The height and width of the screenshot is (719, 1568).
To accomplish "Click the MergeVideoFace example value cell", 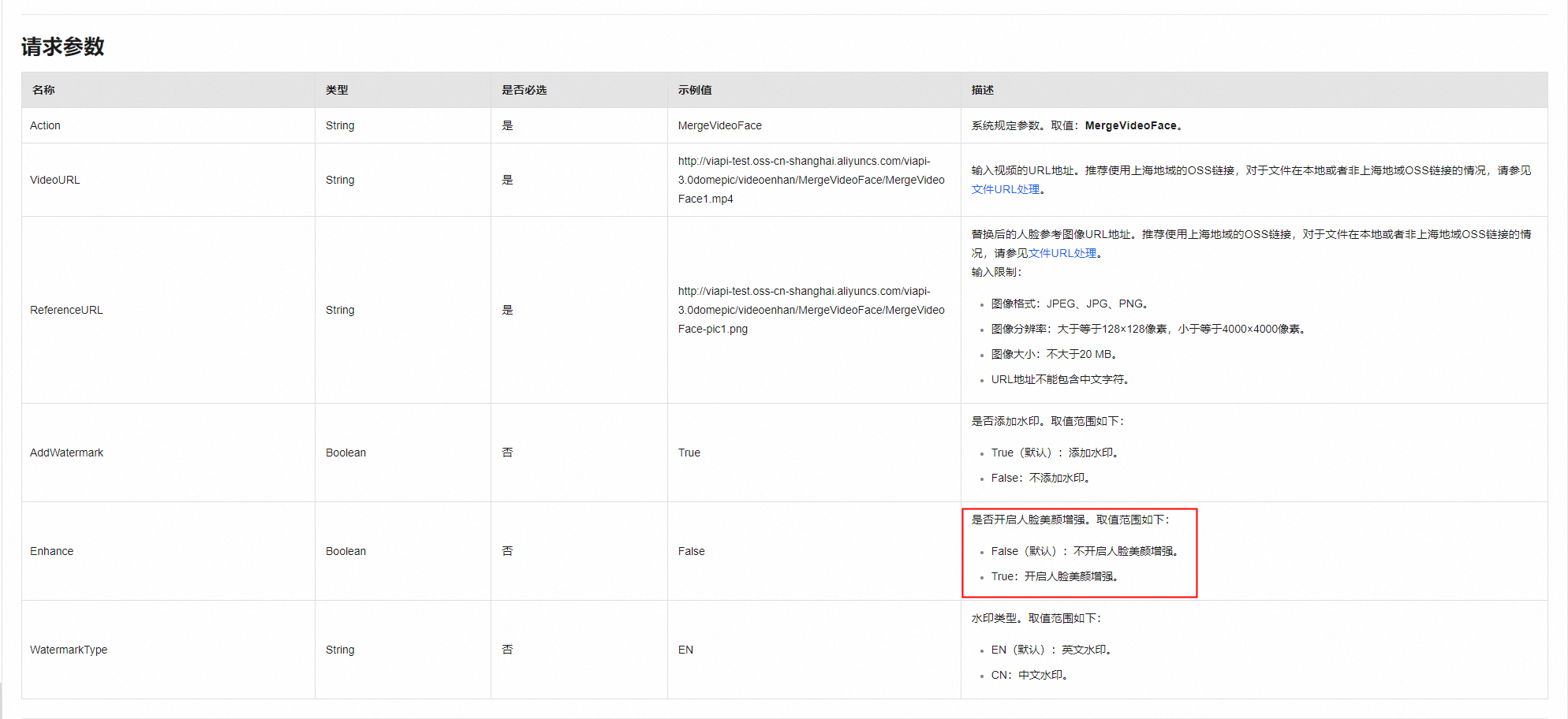I will point(720,125).
